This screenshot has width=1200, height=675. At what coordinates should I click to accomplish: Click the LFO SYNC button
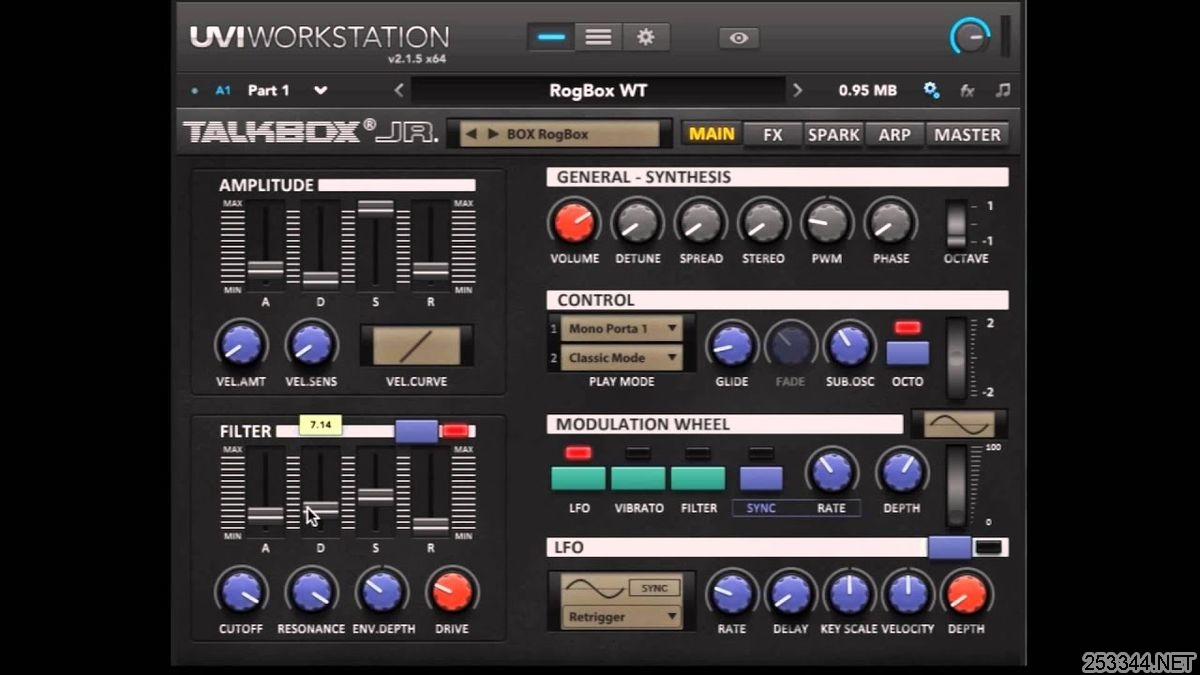[x=654, y=588]
